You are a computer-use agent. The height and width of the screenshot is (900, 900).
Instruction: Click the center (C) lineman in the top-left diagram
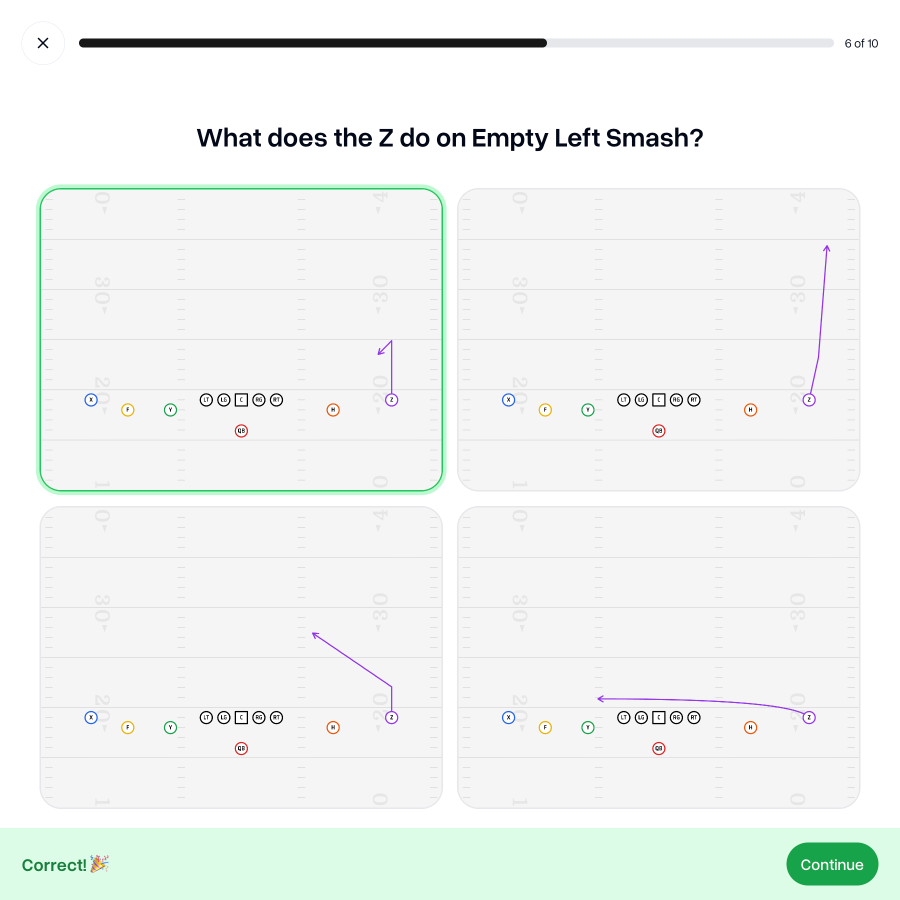click(241, 399)
